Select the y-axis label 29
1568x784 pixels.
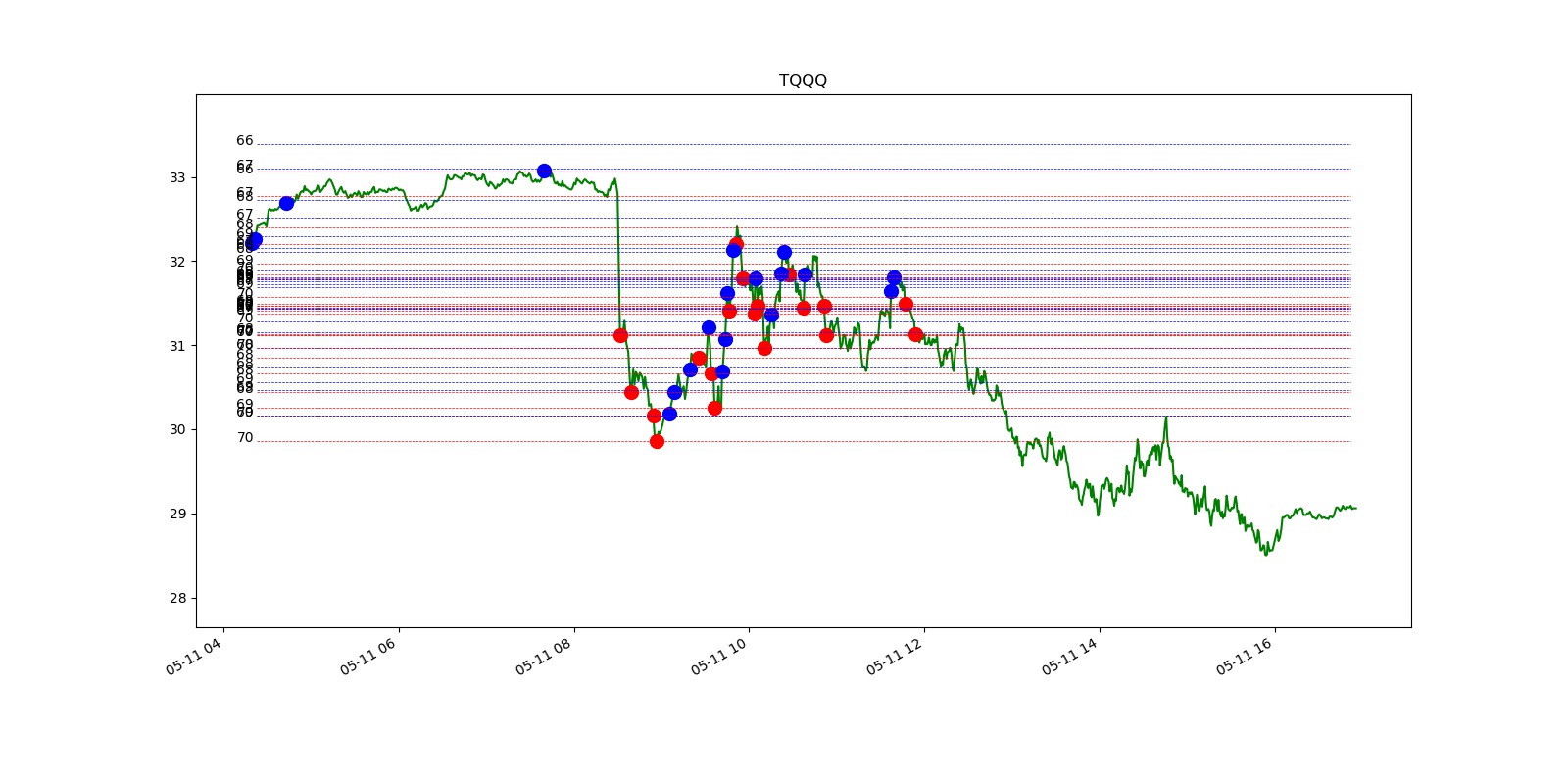[177, 514]
